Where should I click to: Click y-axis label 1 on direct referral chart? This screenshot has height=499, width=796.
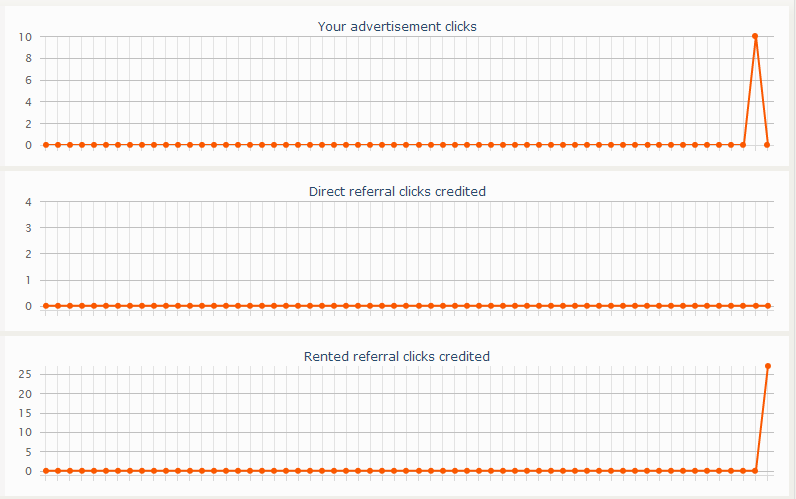(29, 280)
